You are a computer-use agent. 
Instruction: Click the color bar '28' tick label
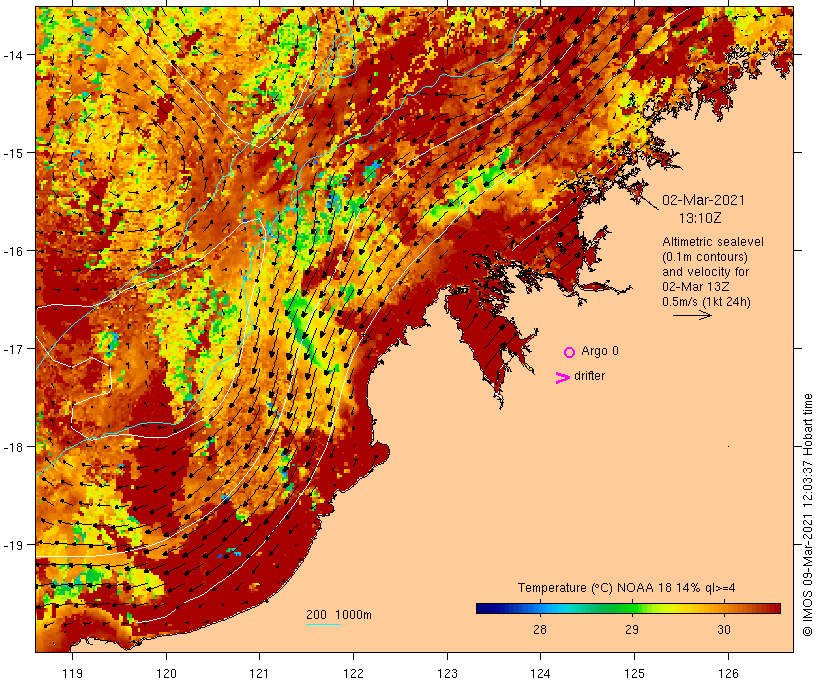click(x=540, y=630)
